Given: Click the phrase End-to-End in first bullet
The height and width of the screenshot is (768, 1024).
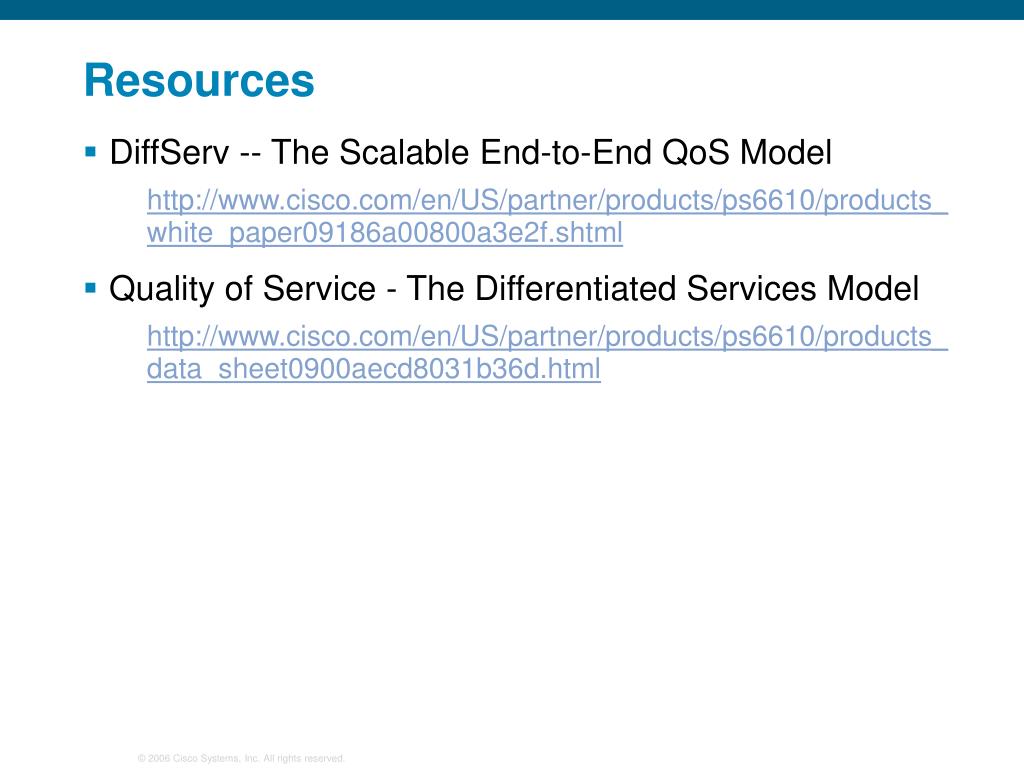Looking at the screenshot, I should [566, 152].
